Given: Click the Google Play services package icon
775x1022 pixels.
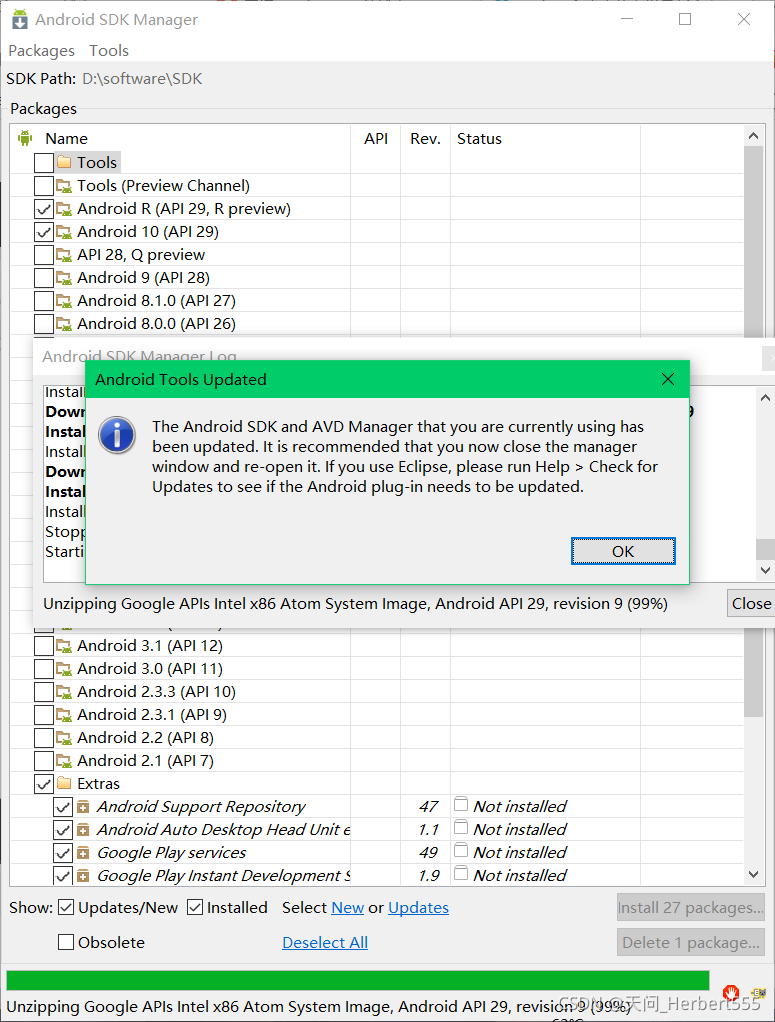Looking at the screenshot, I should (83, 853).
